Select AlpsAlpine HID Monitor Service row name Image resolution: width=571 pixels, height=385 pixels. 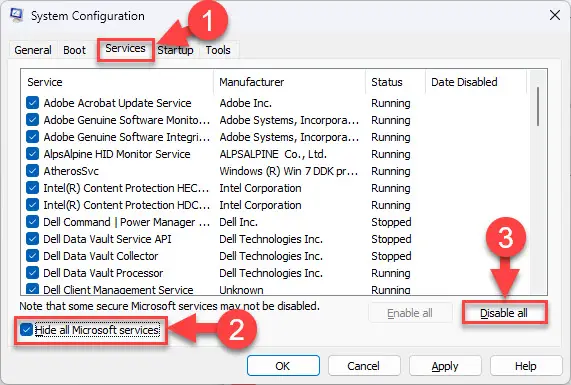[117, 154]
